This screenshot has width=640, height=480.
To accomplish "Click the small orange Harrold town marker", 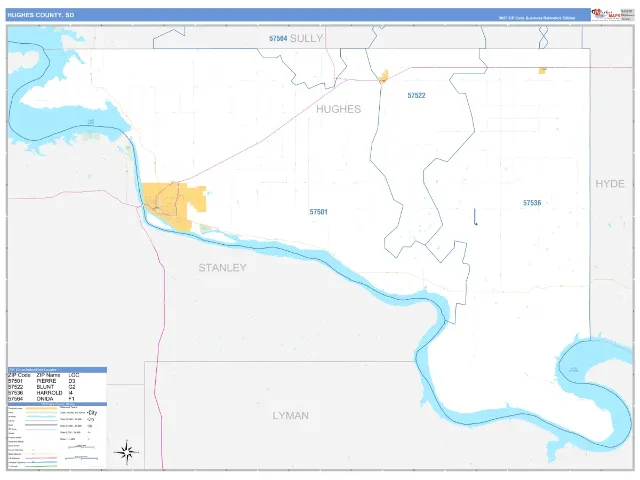I will [542, 71].
